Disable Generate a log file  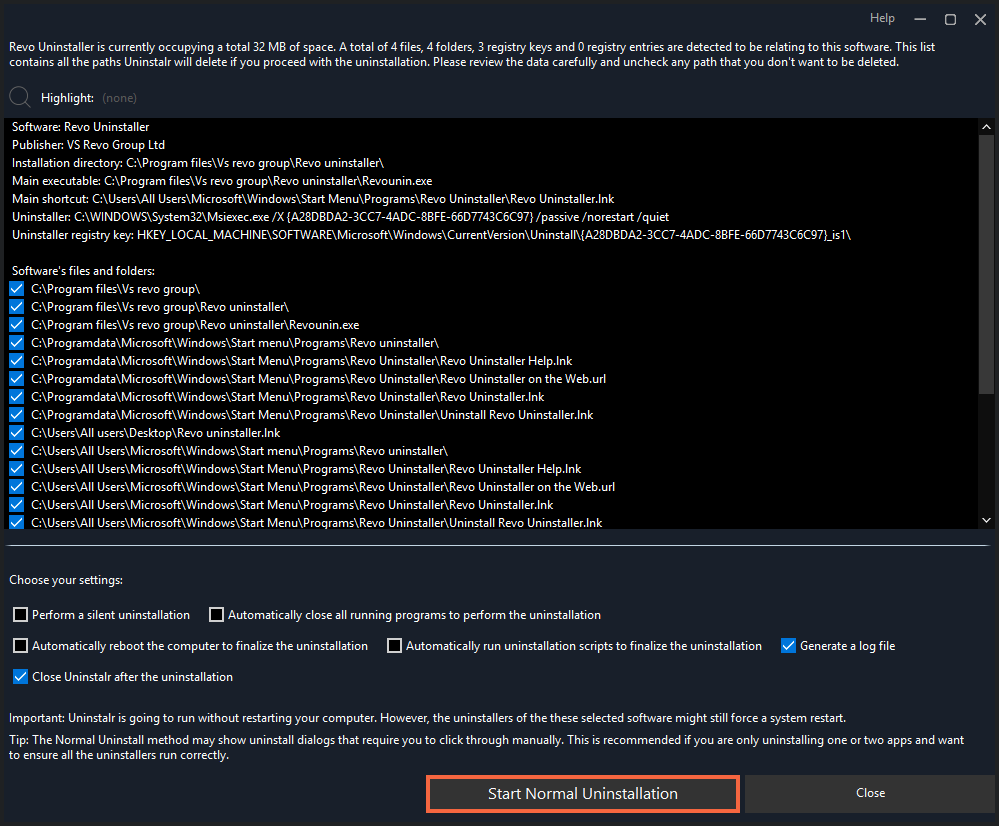pyautogui.click(x=788, y=646)
